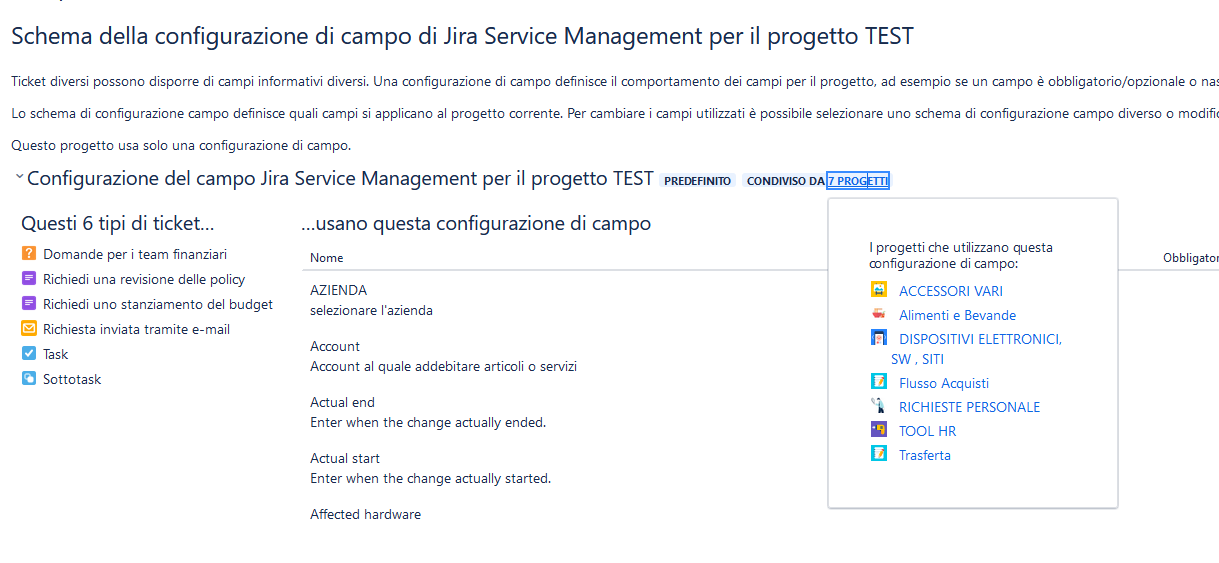1219x563 pixels.
Task: Click the 'selezionare l'azienda' field description
Action: tap(372, 311)
